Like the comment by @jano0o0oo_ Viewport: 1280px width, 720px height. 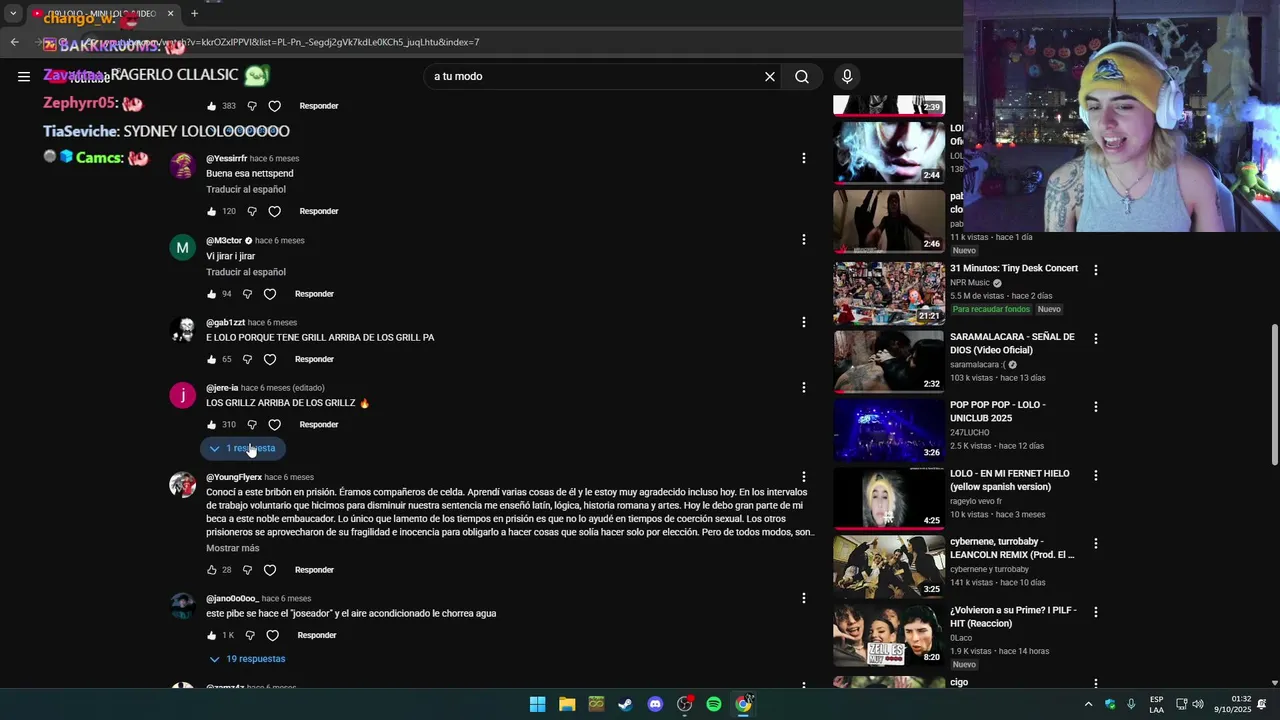click(211, 635)
